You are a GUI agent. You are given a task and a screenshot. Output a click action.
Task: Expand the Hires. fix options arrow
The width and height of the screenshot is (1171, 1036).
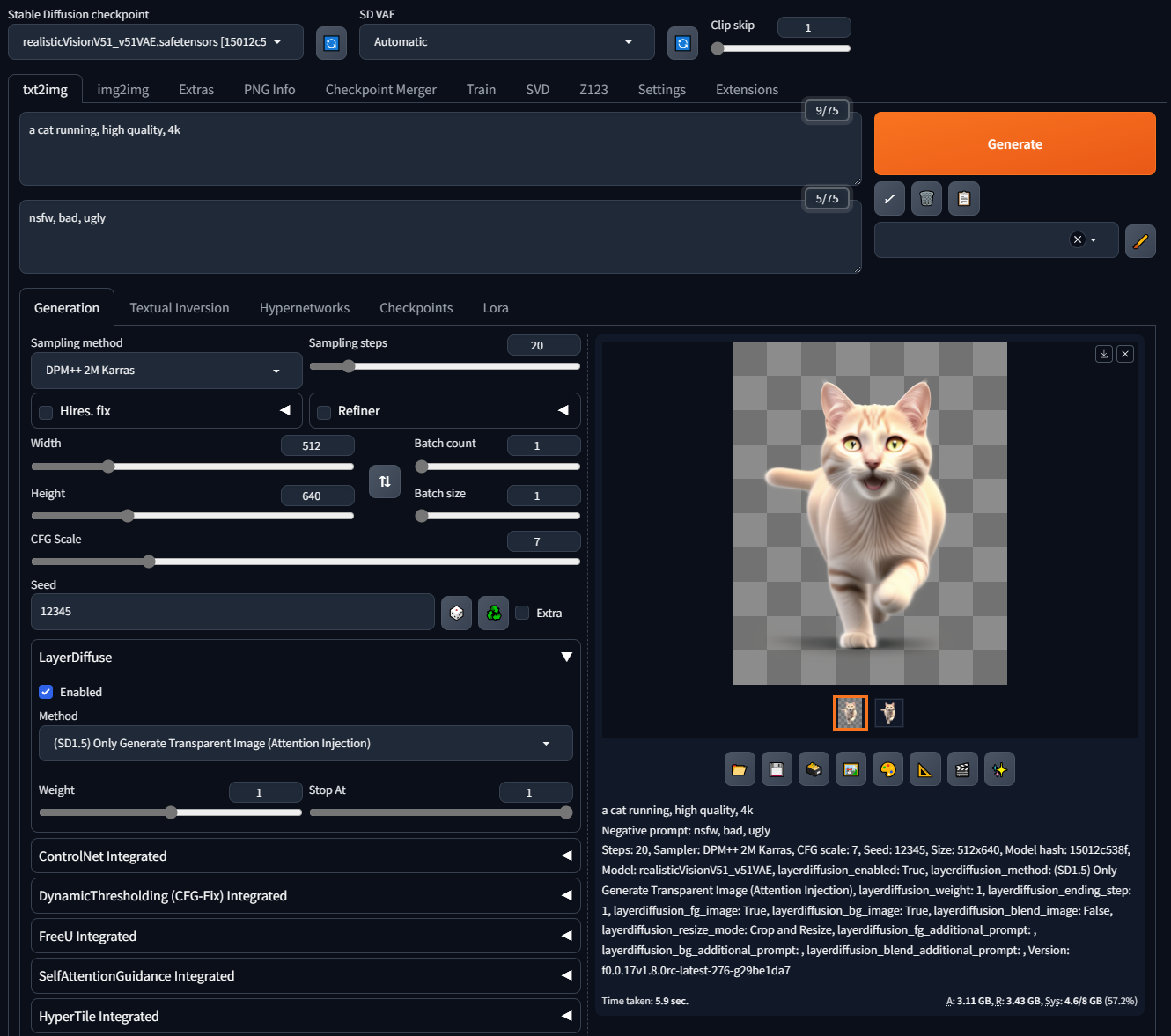click(285, 410)
